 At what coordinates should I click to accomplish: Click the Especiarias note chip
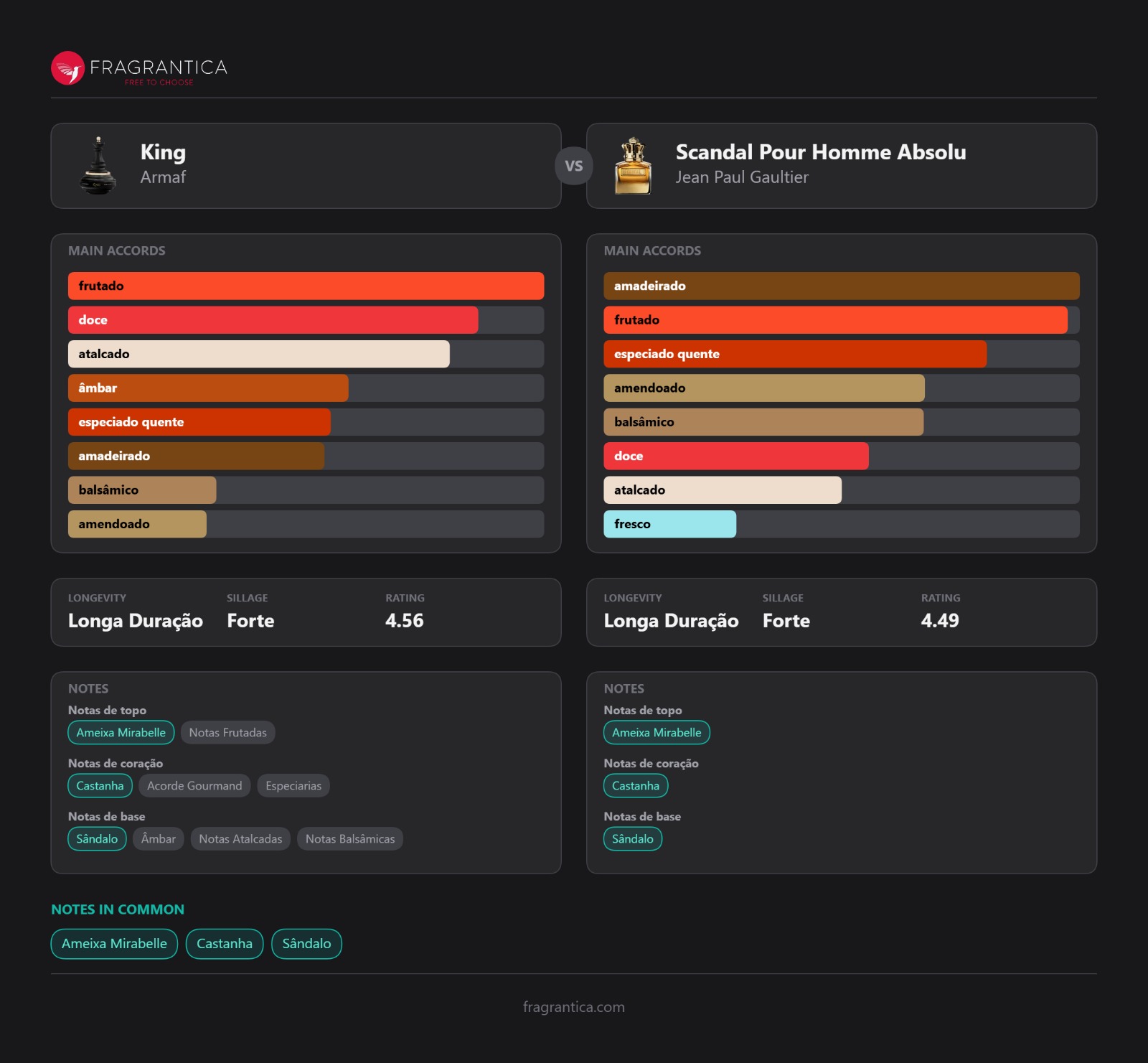pyautogui.click(x=293, y=786)
